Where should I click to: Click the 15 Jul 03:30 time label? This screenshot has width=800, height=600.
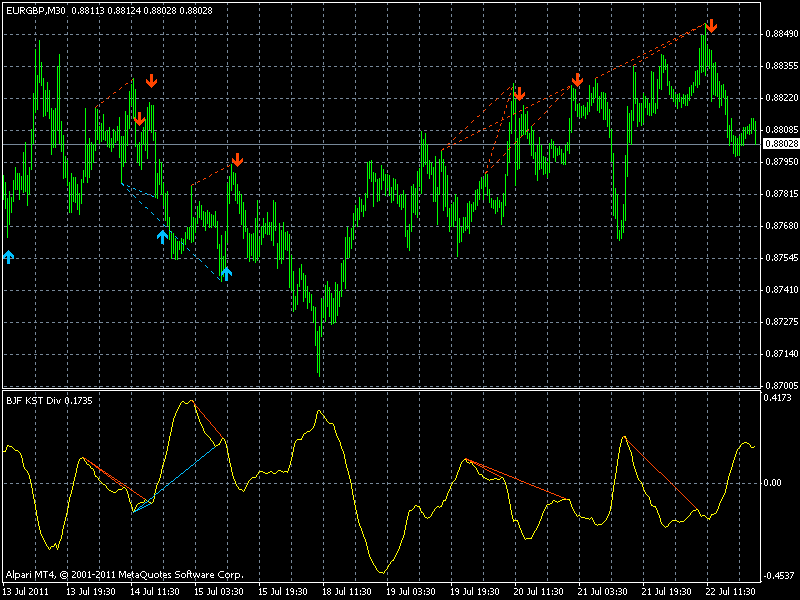[x=219, y=592]
